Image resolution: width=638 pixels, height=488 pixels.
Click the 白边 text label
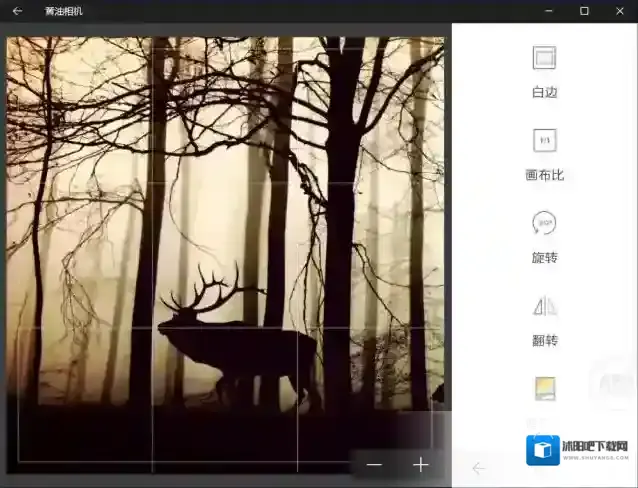[x=544, y=92]
